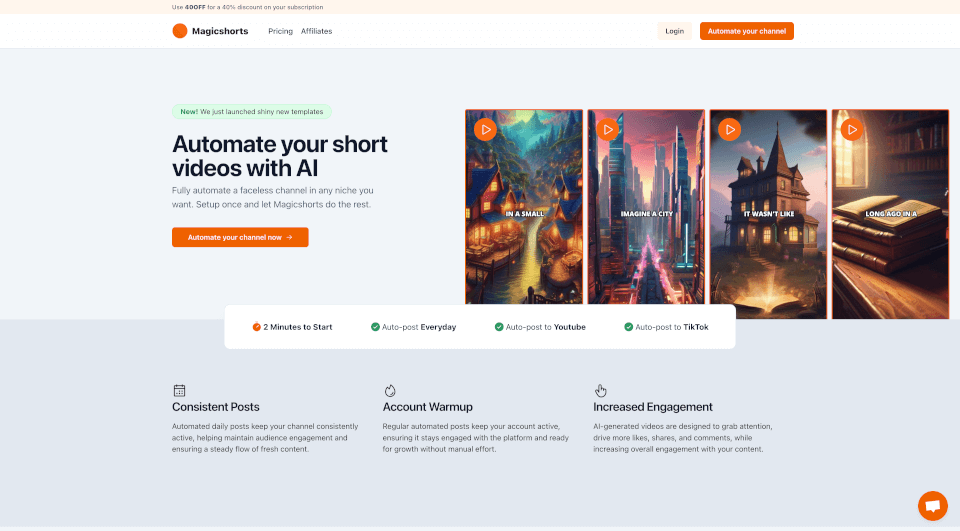The width and height of the screenshot is (960, 531).
Task: Click the Auto-post Everyday checkmark
Action: coord(375,327)
